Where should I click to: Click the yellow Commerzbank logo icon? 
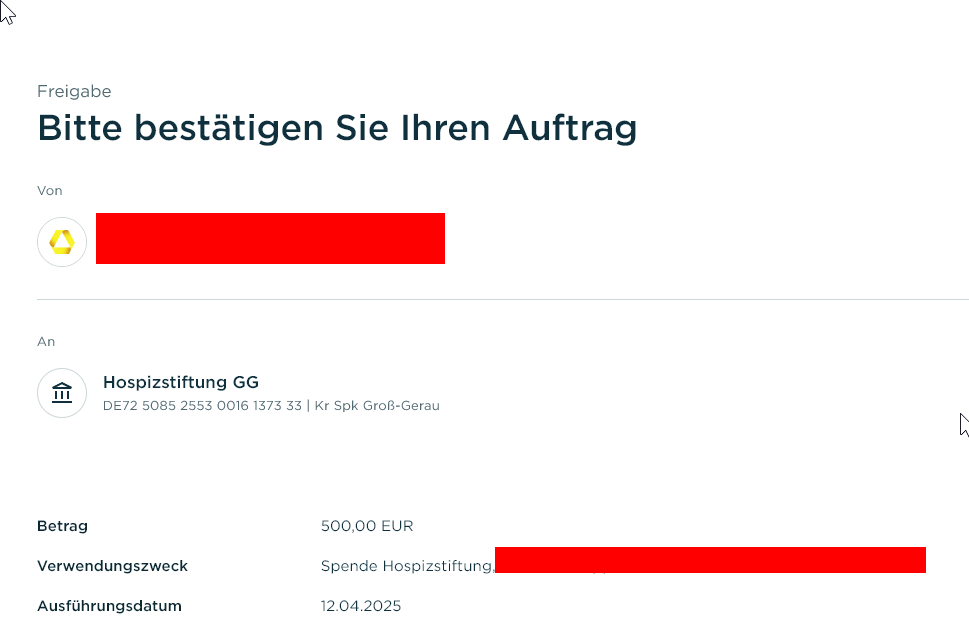(x=62, y=242)
